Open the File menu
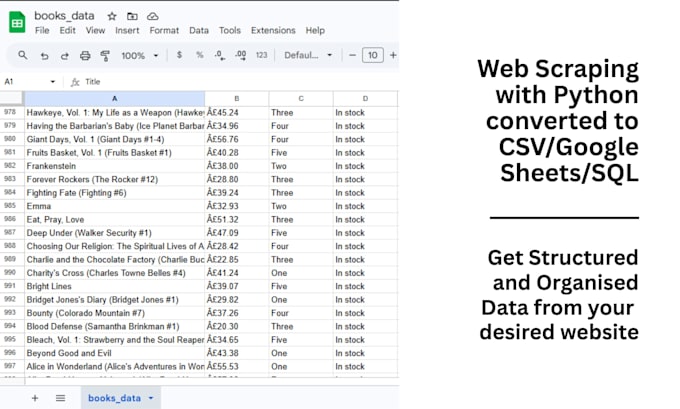 point(42,30)
